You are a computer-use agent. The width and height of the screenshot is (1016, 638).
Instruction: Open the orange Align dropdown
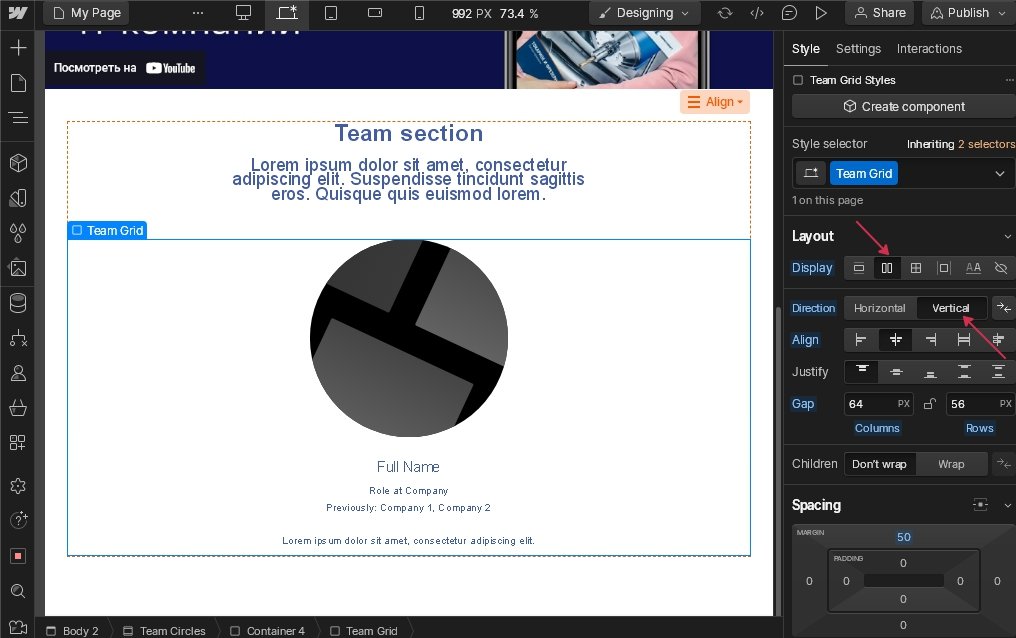[x=715, y=102]
